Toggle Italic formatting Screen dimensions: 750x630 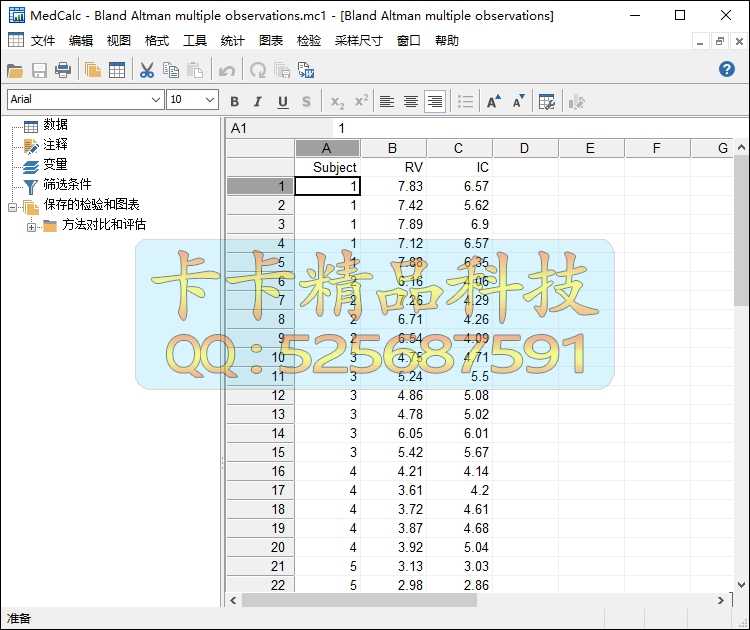(x=258, y=102)
